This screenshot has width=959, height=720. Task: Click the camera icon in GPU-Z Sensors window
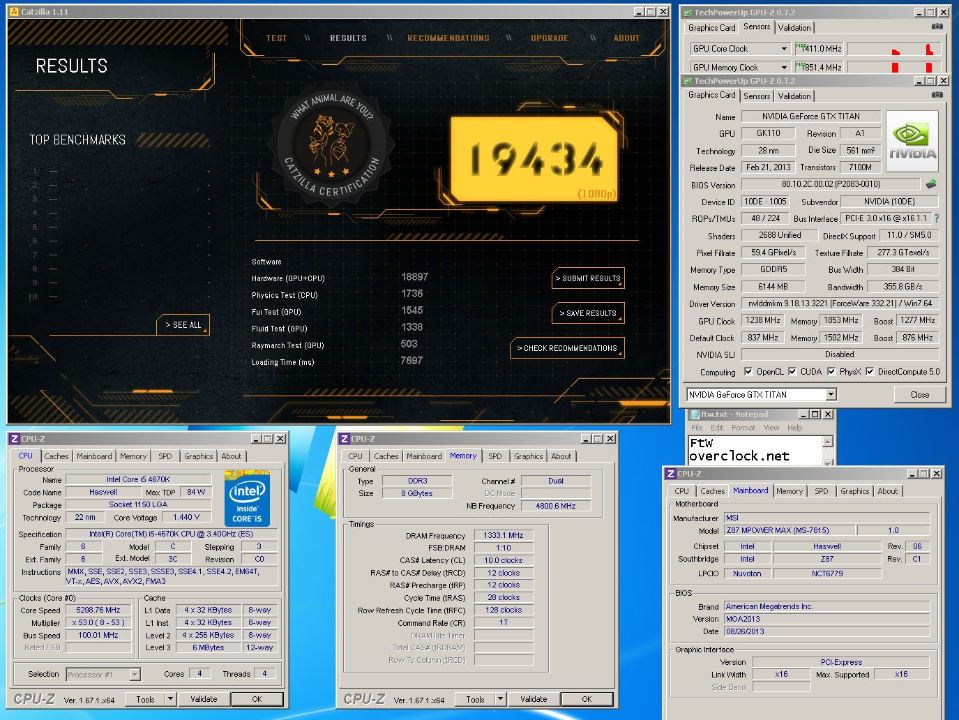pos(937,26)
